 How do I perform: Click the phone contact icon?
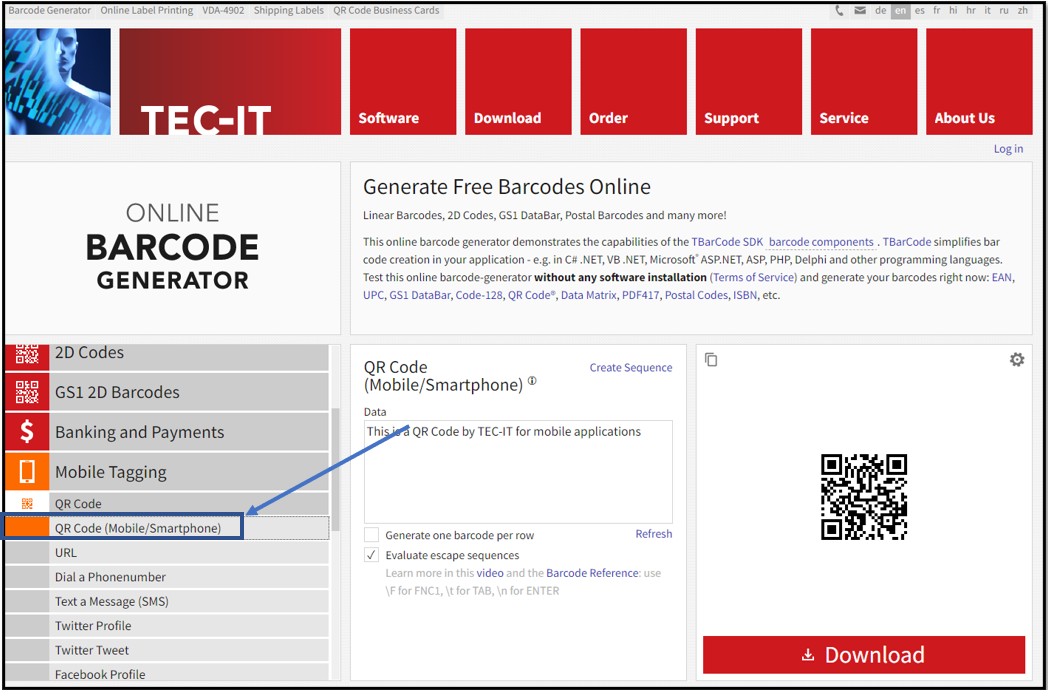pos(839,11)
